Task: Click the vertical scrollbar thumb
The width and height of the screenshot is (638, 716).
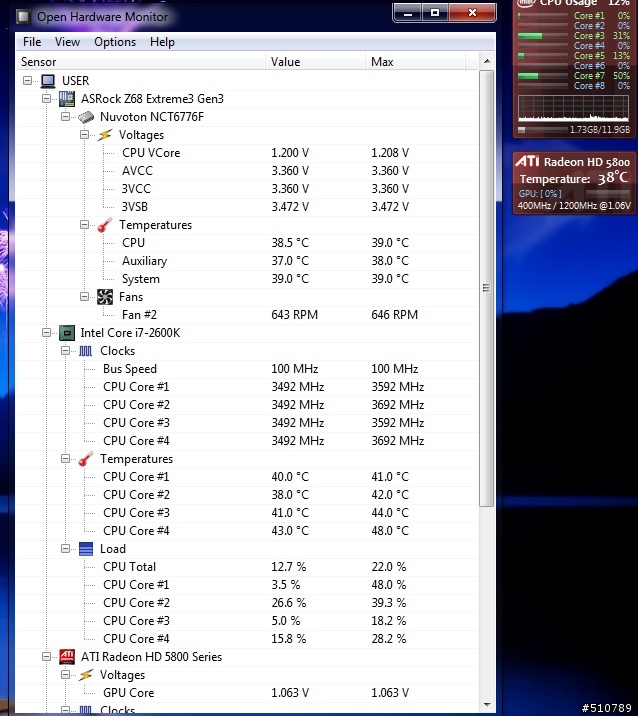Action: [x=487, y=288]
